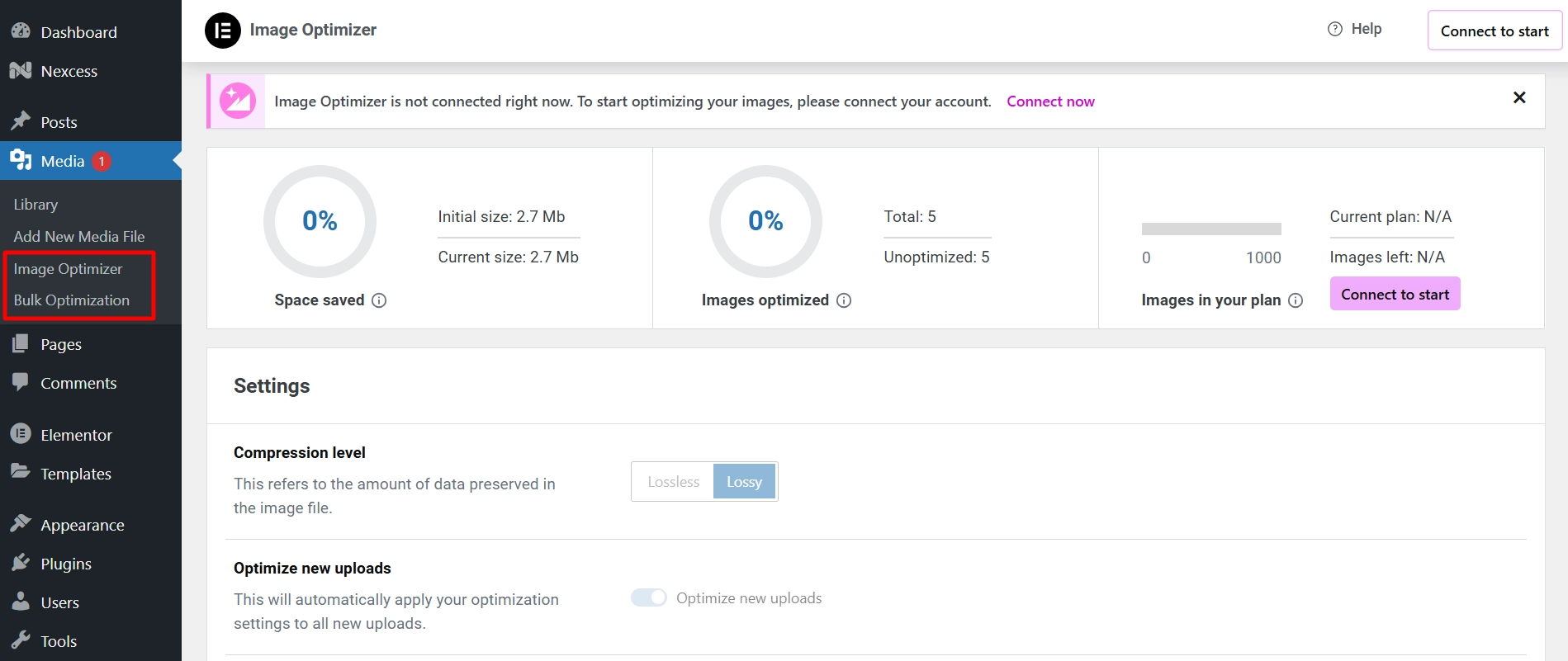Click the Elementor circle icon in the sidebar
Screen dimensions: 1568x661
[x=21, y=434]
